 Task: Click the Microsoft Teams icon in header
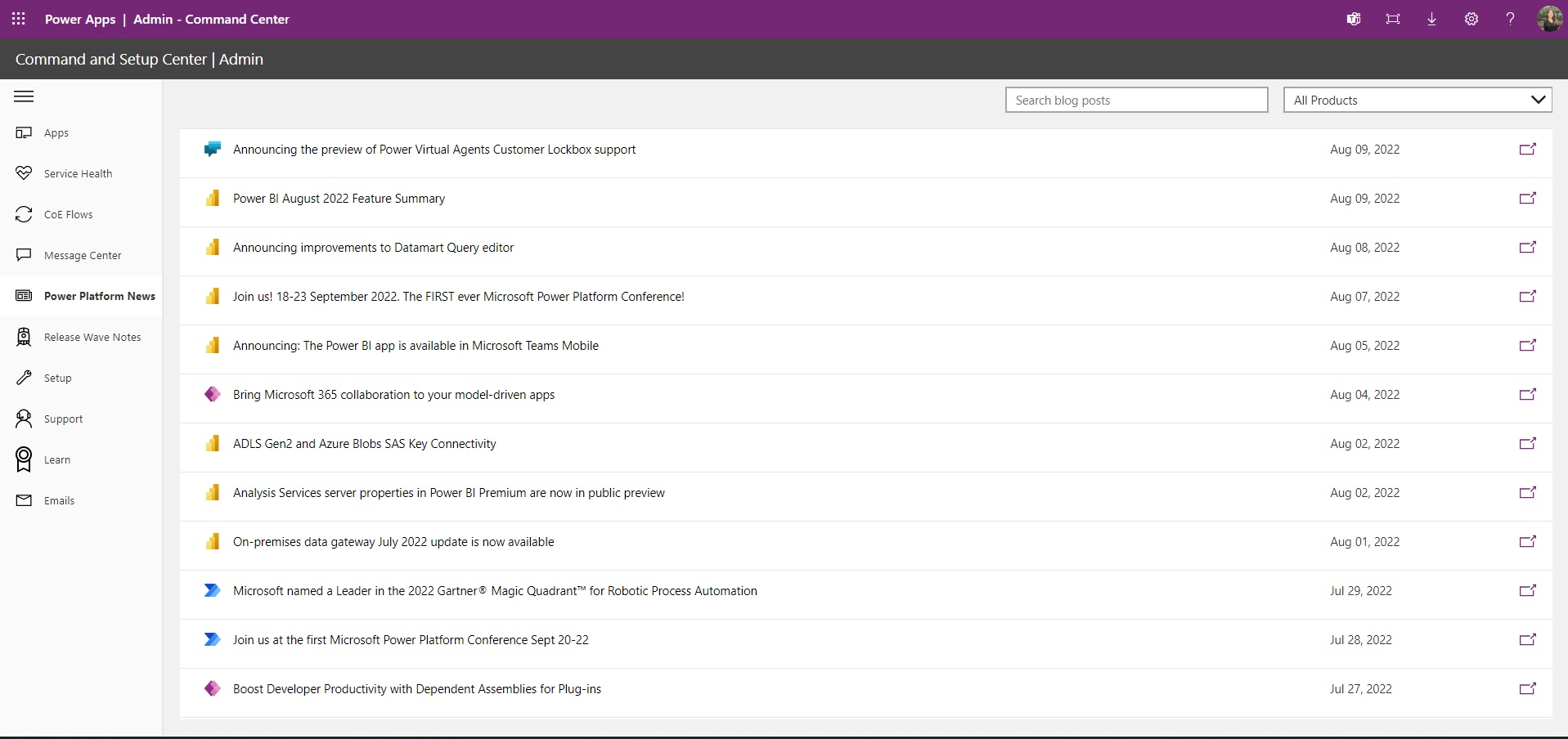point(1354,19)
